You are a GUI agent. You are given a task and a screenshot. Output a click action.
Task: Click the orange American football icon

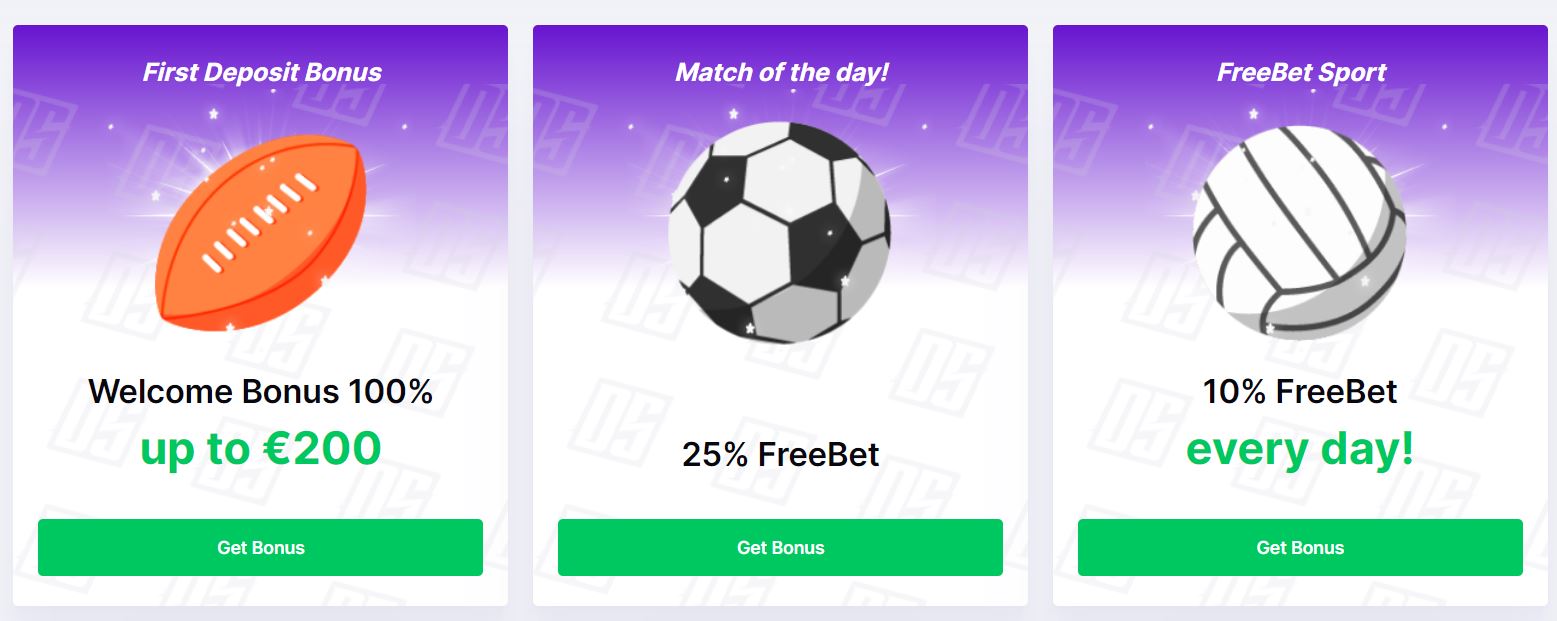click(261, 232)
